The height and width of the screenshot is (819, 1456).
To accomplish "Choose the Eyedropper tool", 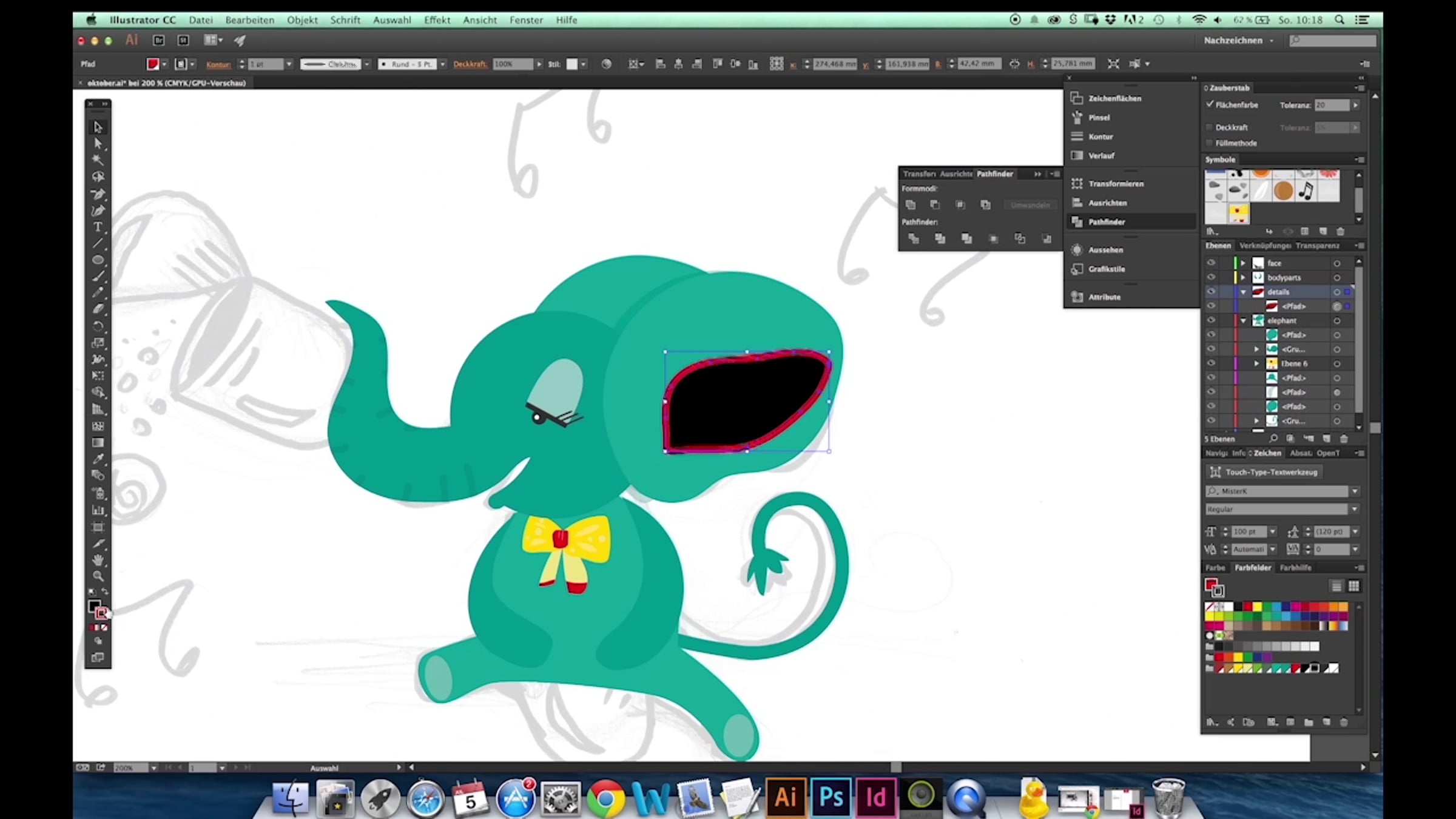I will pyautogui.click(x=98, y=459).
